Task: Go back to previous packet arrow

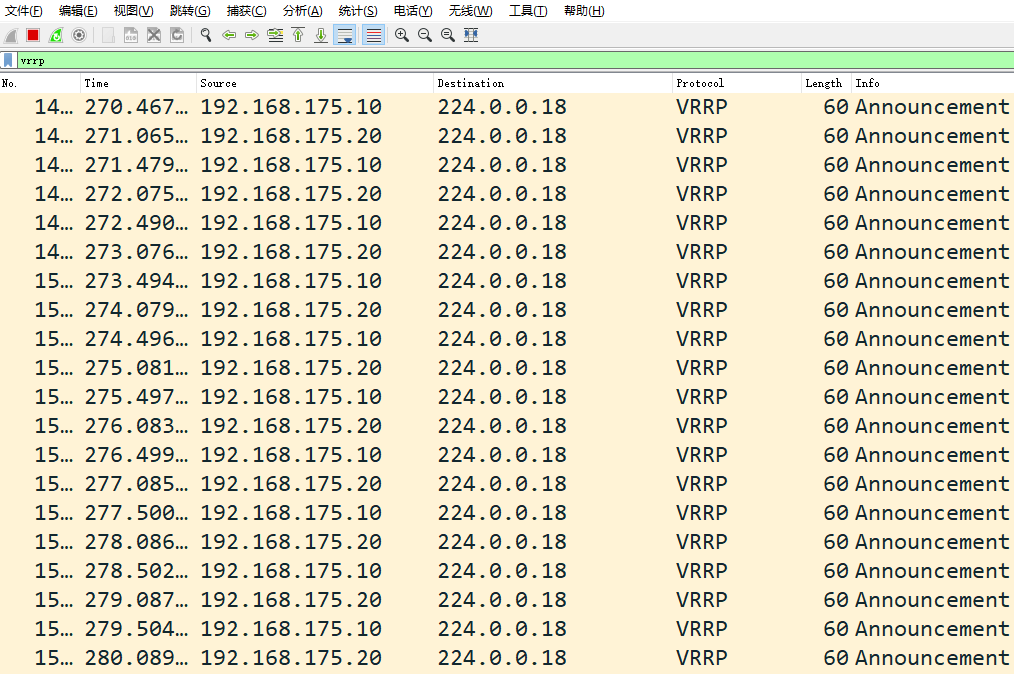Action: (229, 35)
